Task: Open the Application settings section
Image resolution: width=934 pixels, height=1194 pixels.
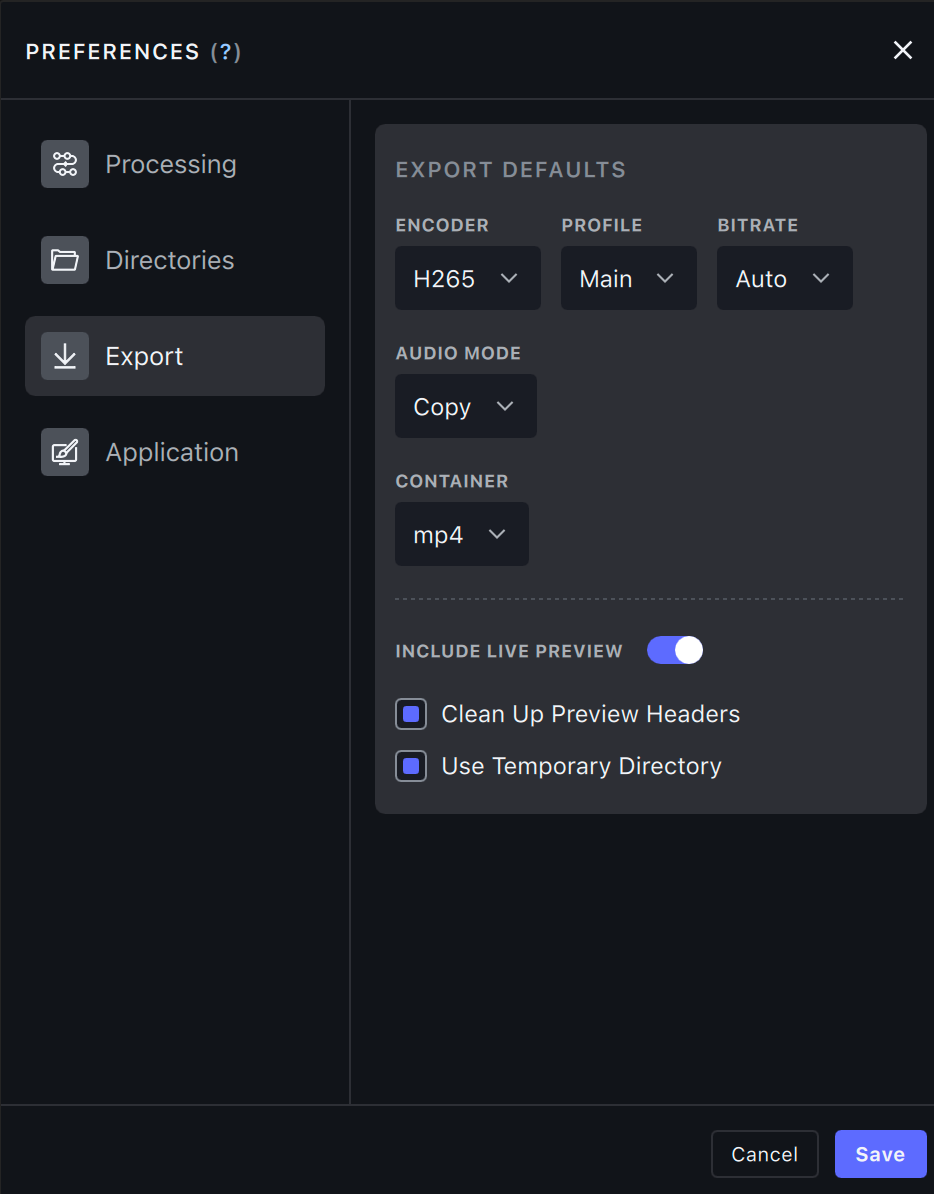Action: [x=172, y=452]
